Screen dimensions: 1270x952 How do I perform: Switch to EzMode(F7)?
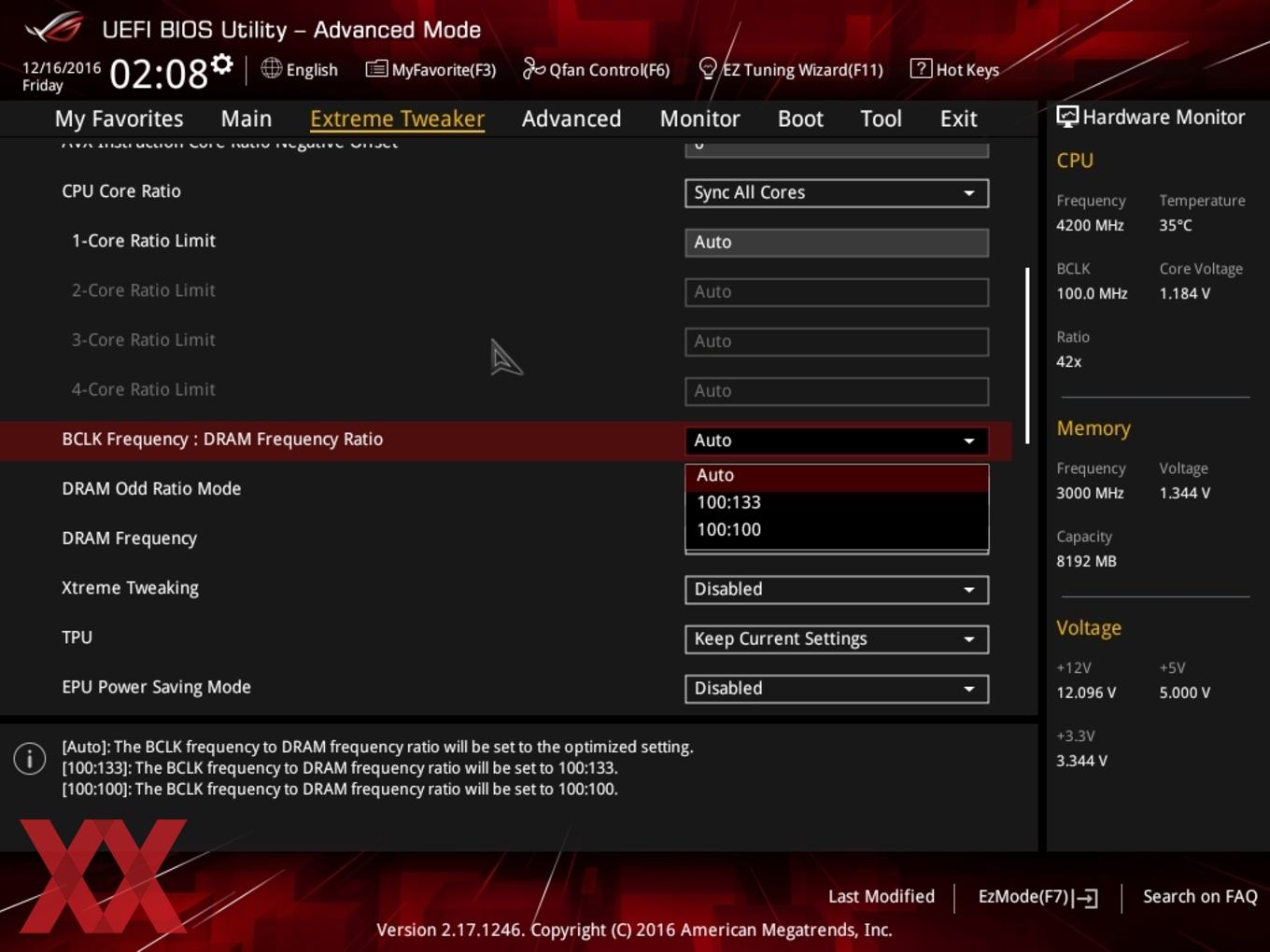(1037, 897)
